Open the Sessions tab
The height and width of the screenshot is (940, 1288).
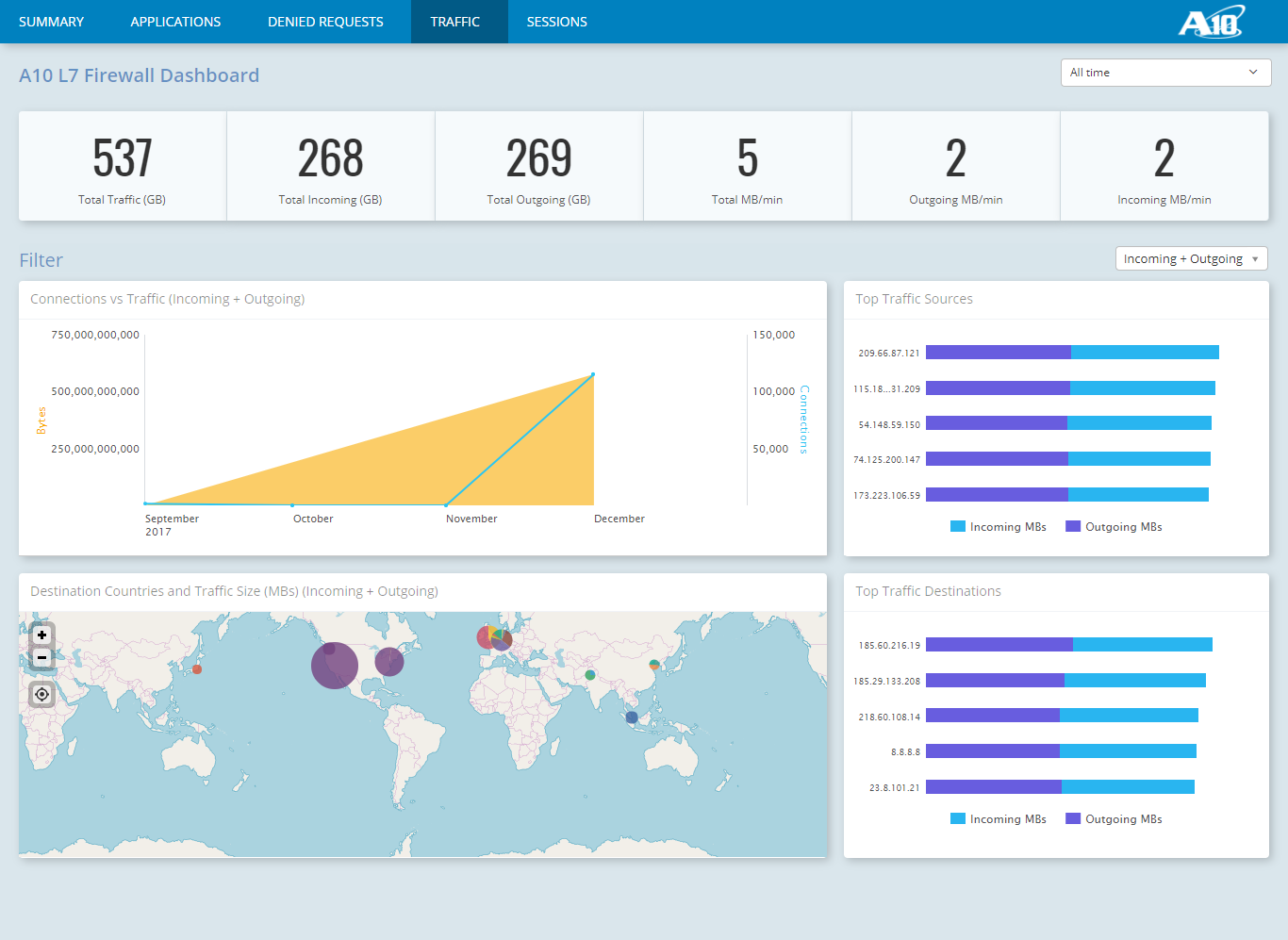tap(556, 22)
